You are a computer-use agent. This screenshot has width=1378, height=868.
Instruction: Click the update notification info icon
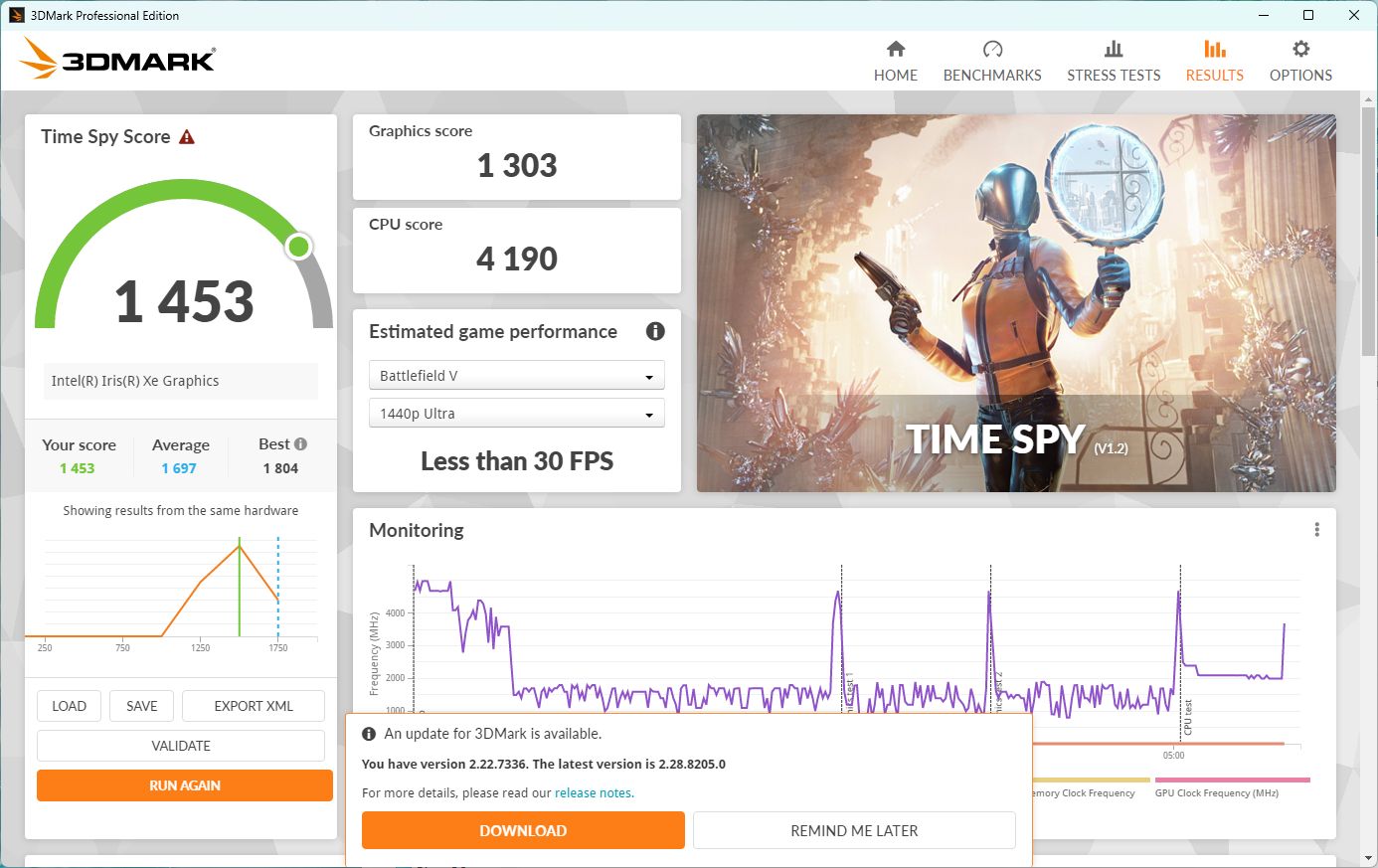(369, 734)
